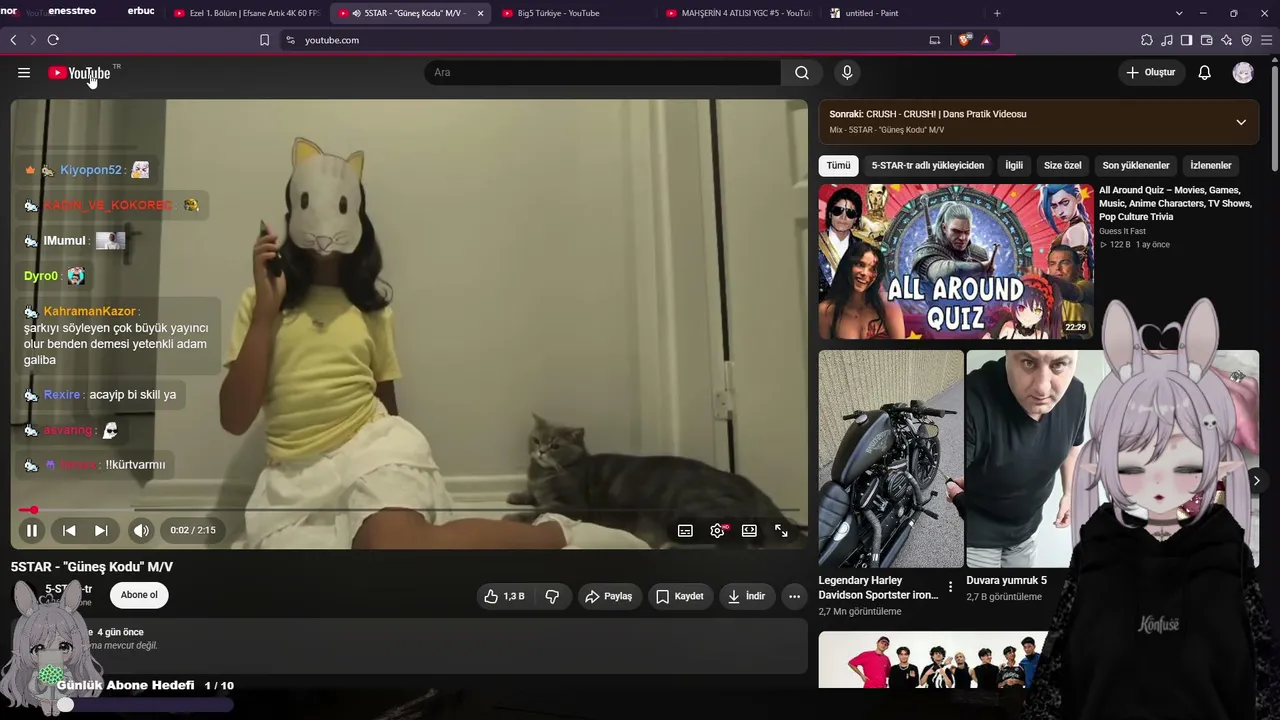This screenshot has width=1280, height=720.
Task: Open the Brave Rewards triangle icon
Action: pos(986,40)
